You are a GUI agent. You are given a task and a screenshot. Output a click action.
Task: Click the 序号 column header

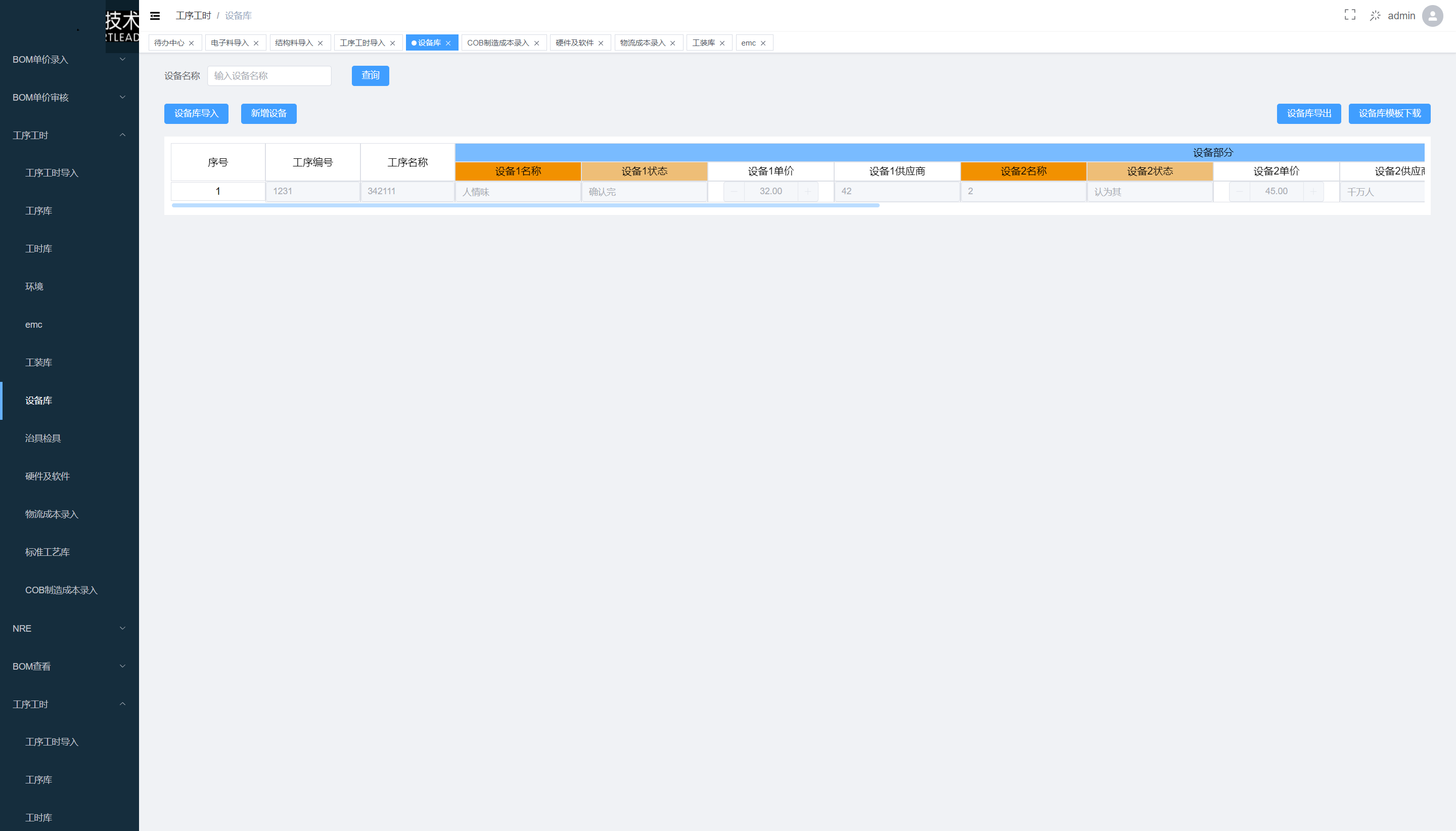(218, 163)
